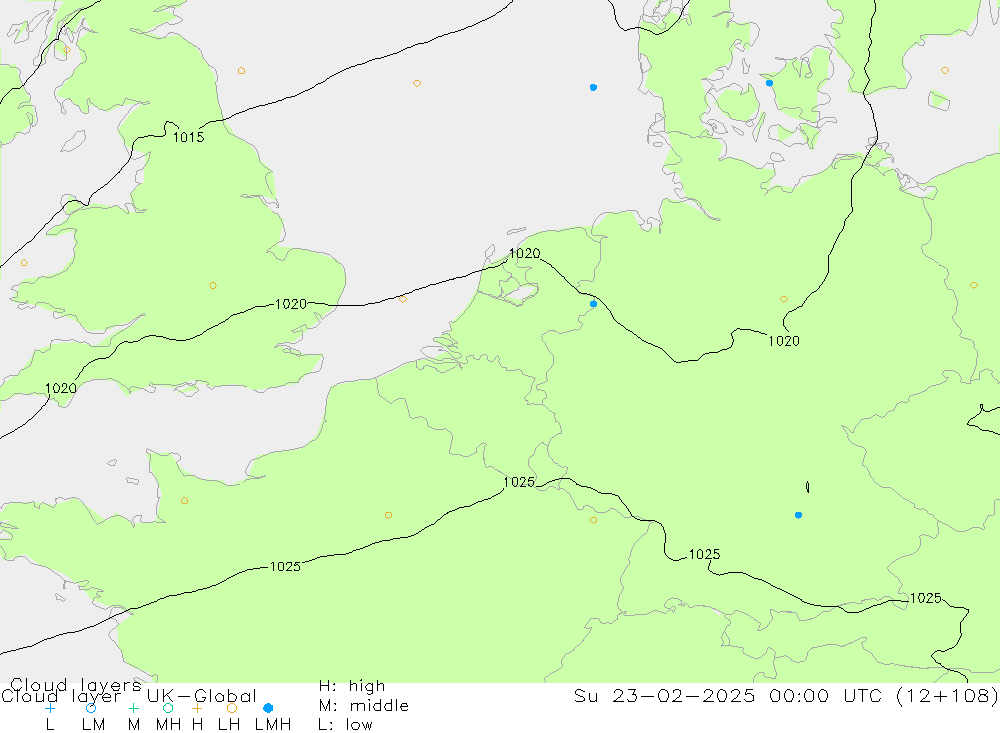Click the 1020 isobar label over central Germany

click(x=784, y=341)
